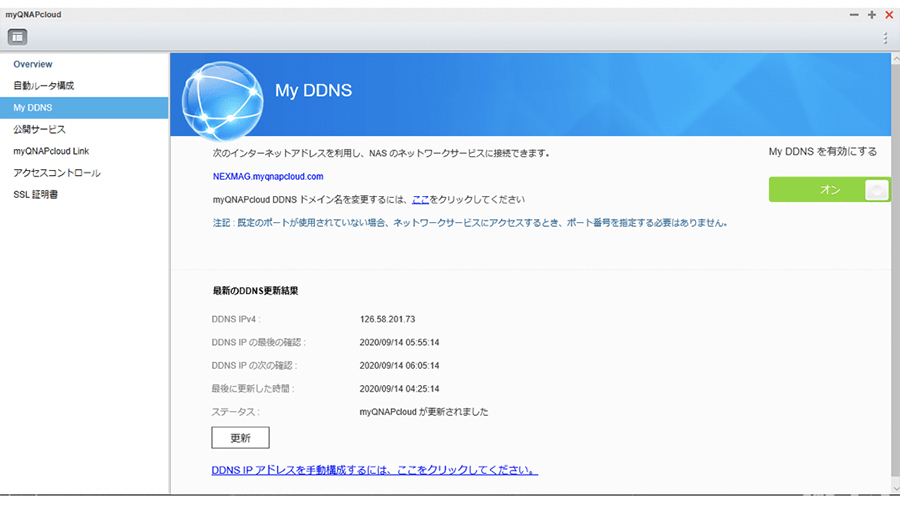Select the timestamp 2020/09/14 06:05:14
The image size is (900, 505).
point(399,366)
